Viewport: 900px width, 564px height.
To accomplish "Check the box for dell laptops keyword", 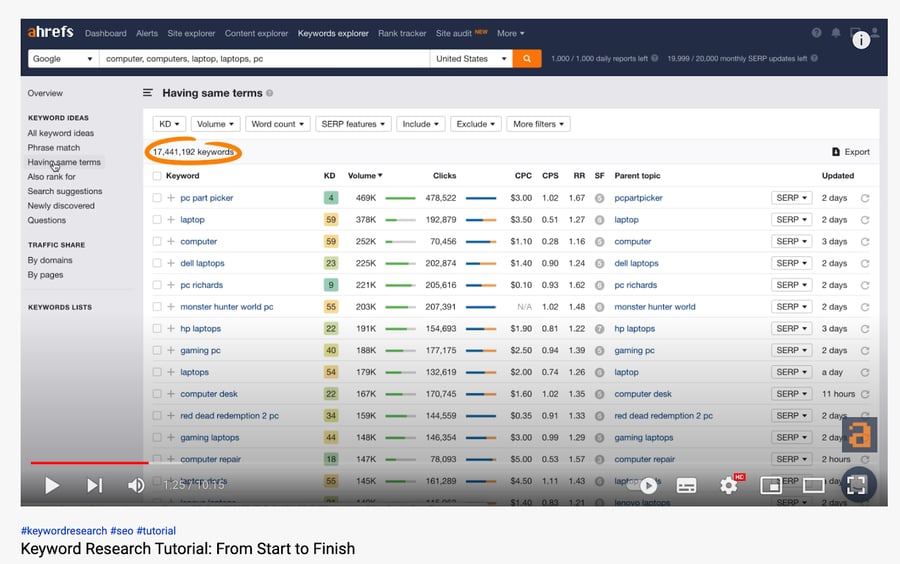I will 157,264.
